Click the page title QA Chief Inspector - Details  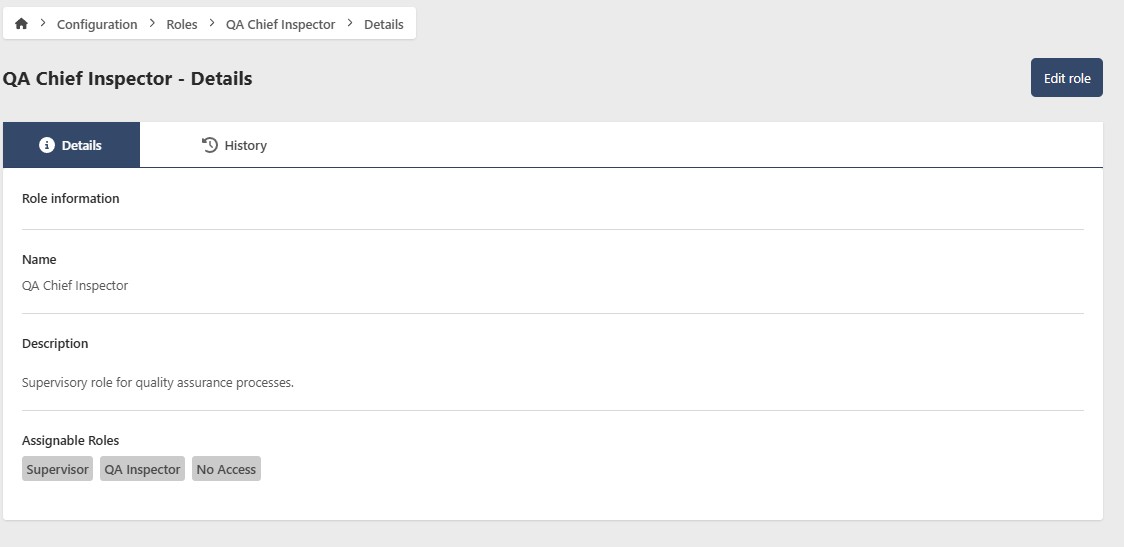(x=127, y=78)
